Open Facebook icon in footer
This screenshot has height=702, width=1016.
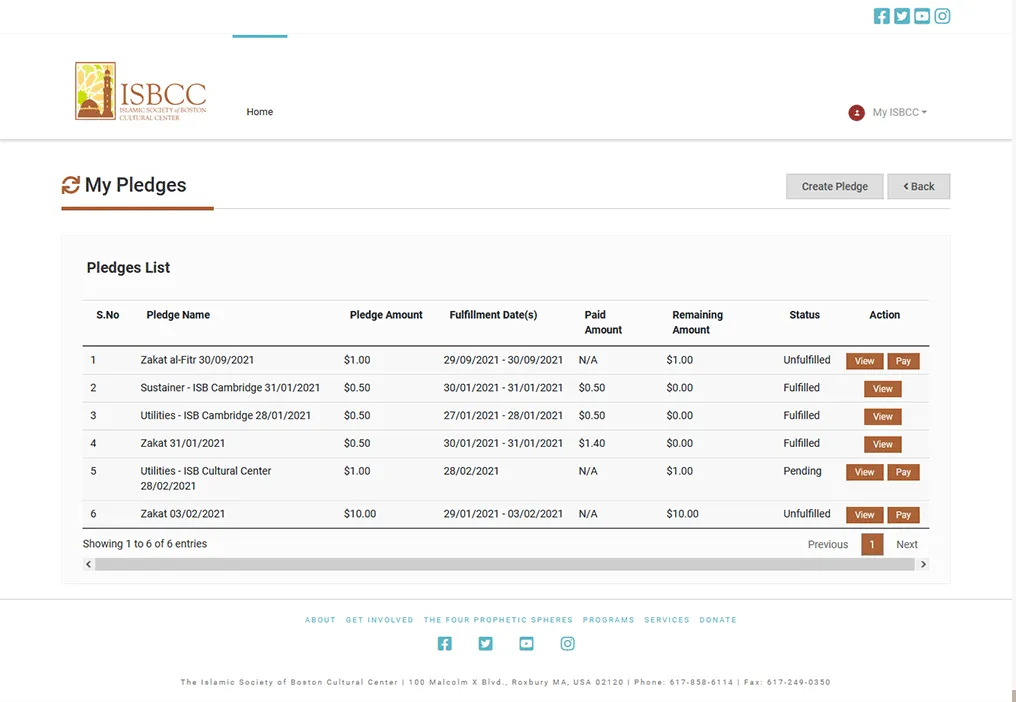coord(444,644)
